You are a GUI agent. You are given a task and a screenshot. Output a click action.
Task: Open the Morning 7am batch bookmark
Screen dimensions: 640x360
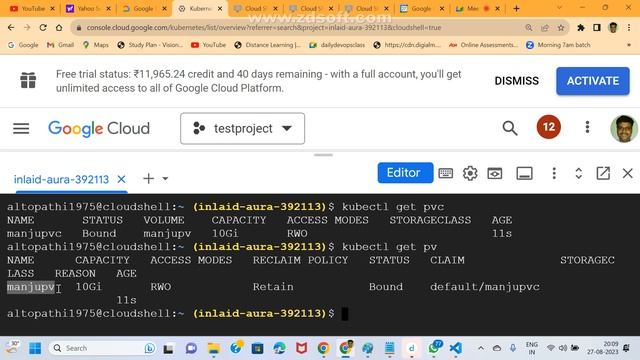coord(558,45)
